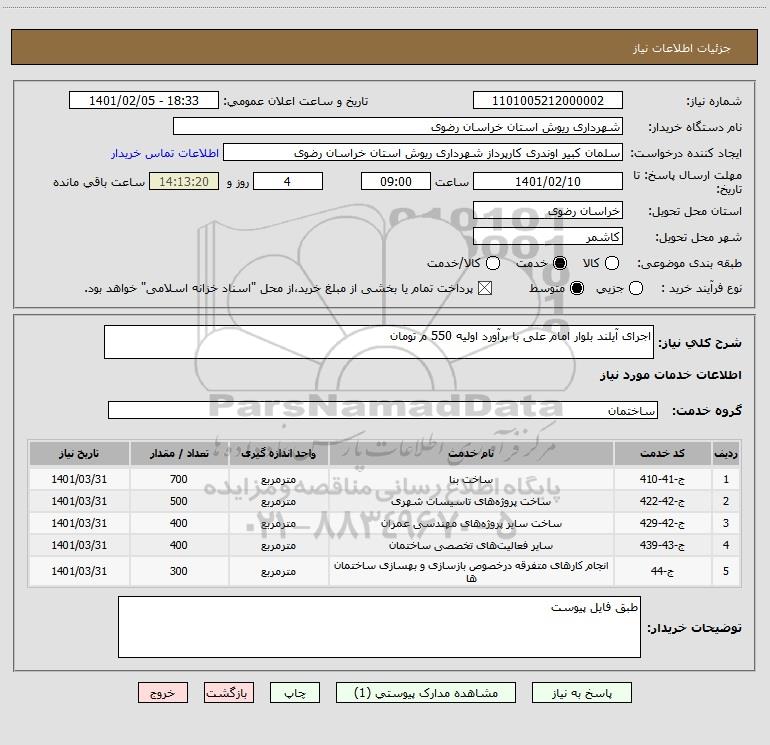Select service code ج-42-422 cell
Screen dimensions: 770x745
point(662,501)
